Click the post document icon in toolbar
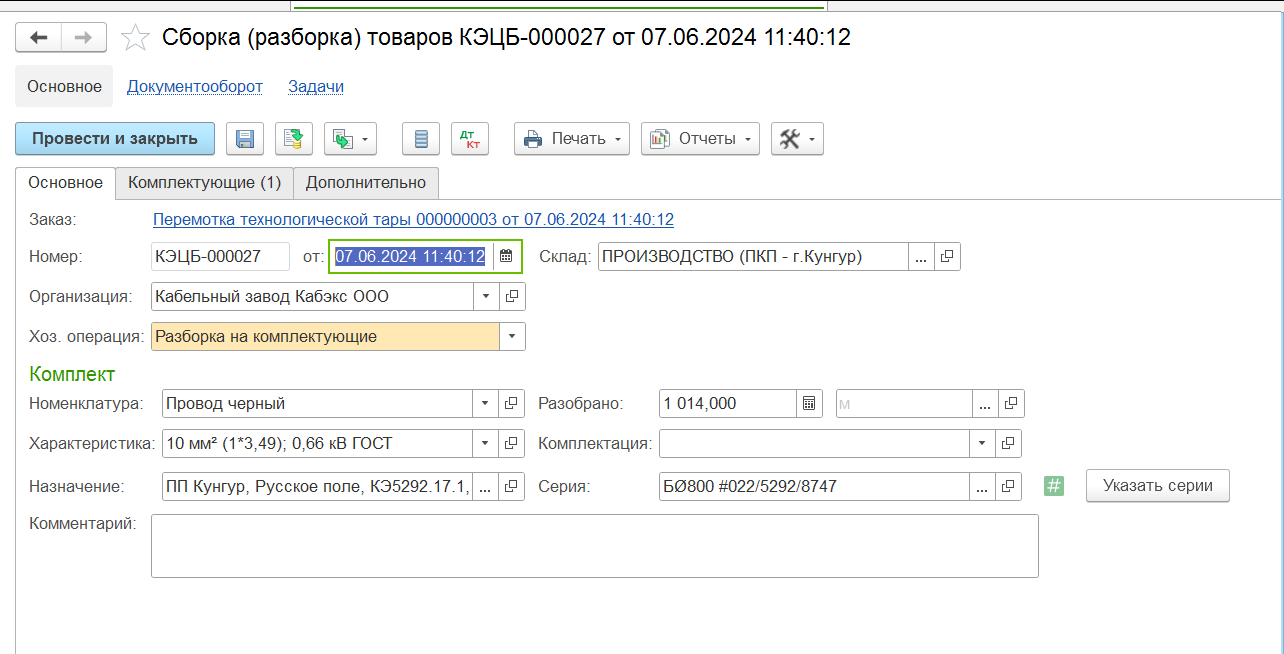This screenshot has width=1284, height=654. (x=294, y=139)
